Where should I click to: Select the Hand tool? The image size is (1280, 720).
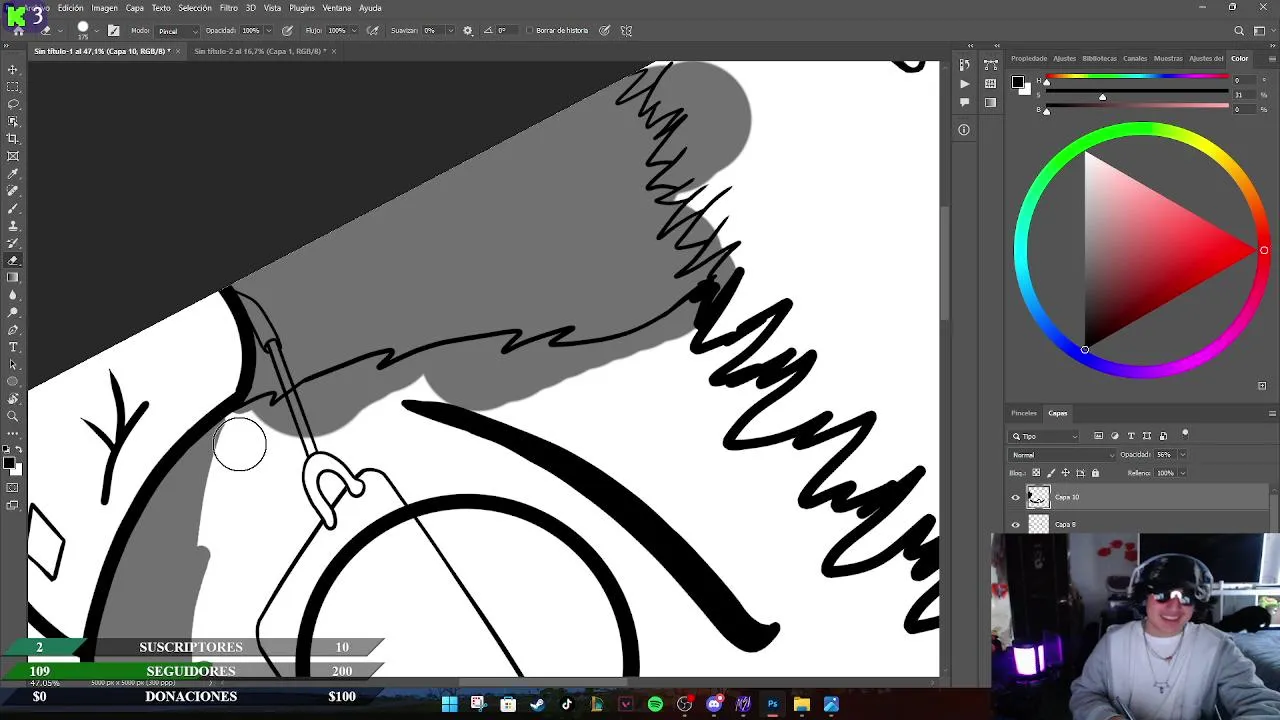(13, 399)
